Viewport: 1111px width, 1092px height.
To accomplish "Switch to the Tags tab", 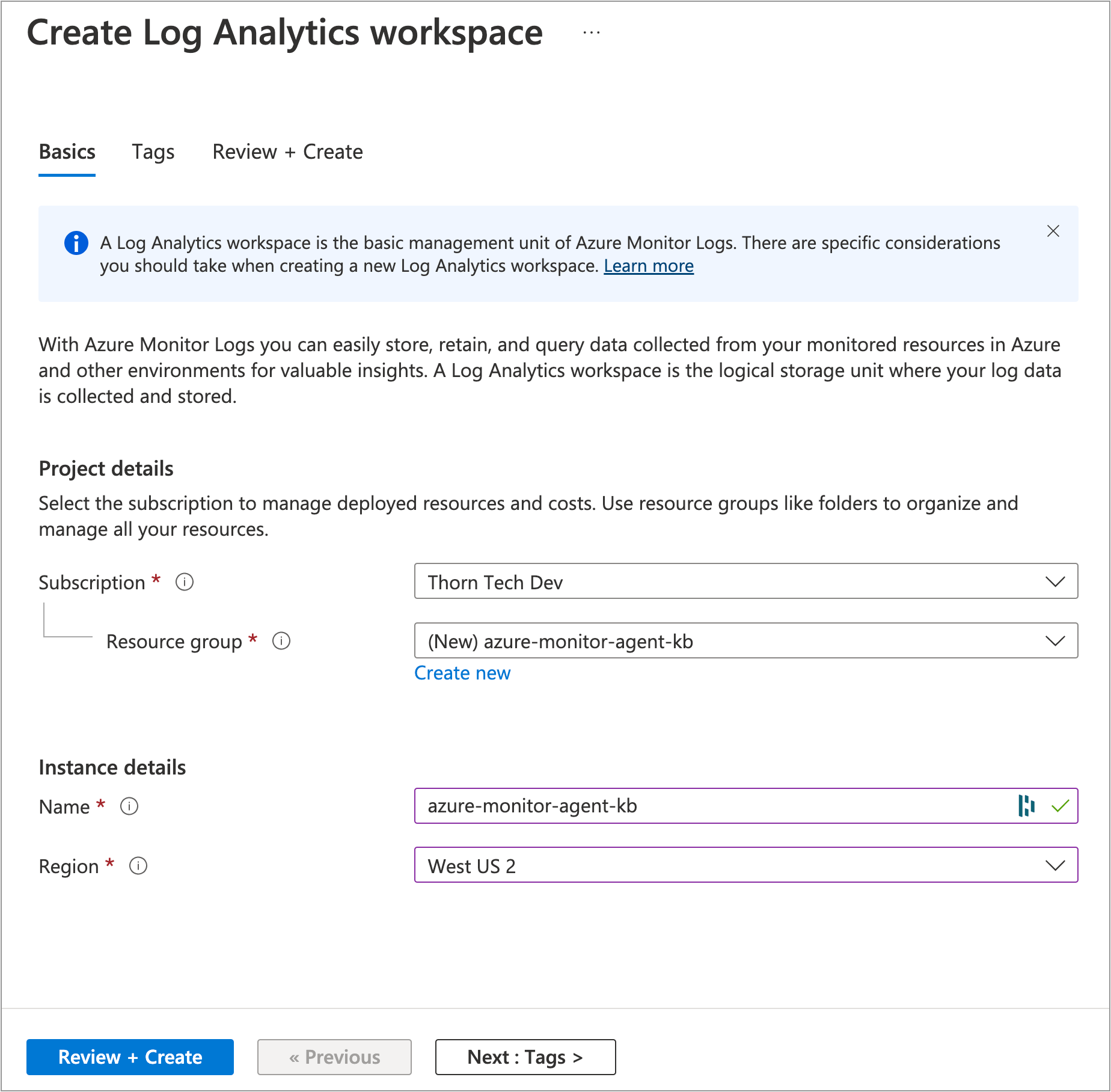I will point(153,152).
